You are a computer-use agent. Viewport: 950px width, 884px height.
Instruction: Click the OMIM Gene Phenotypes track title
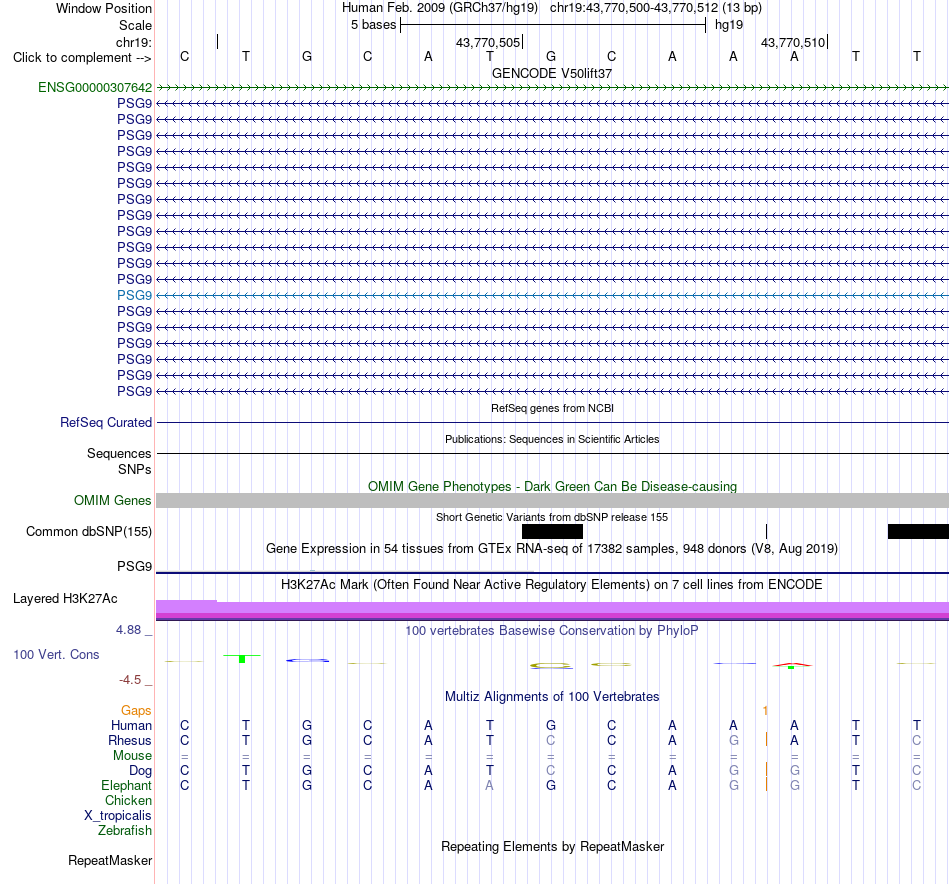[552, 487]
